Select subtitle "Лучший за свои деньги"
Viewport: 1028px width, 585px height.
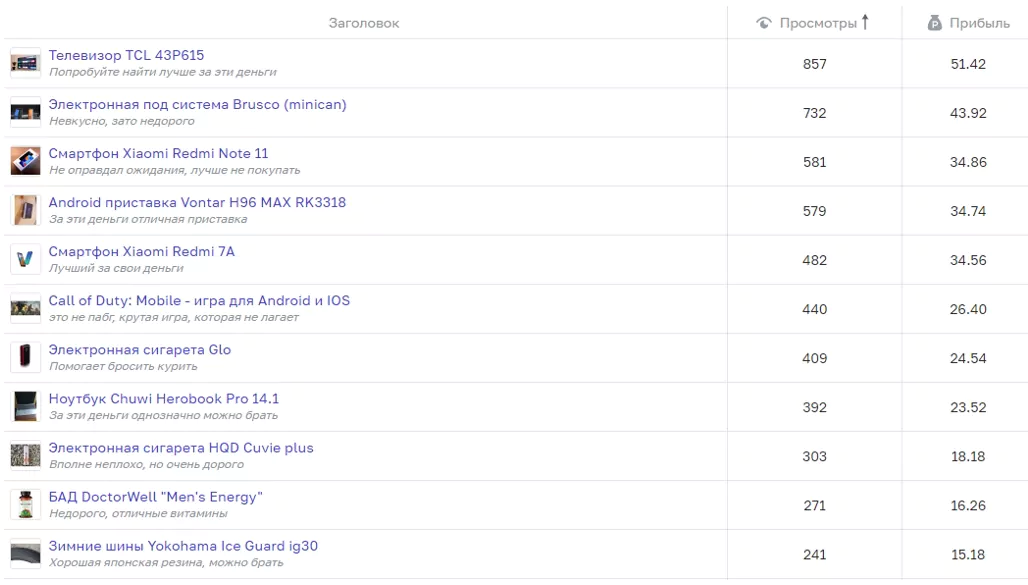[117, 268]
